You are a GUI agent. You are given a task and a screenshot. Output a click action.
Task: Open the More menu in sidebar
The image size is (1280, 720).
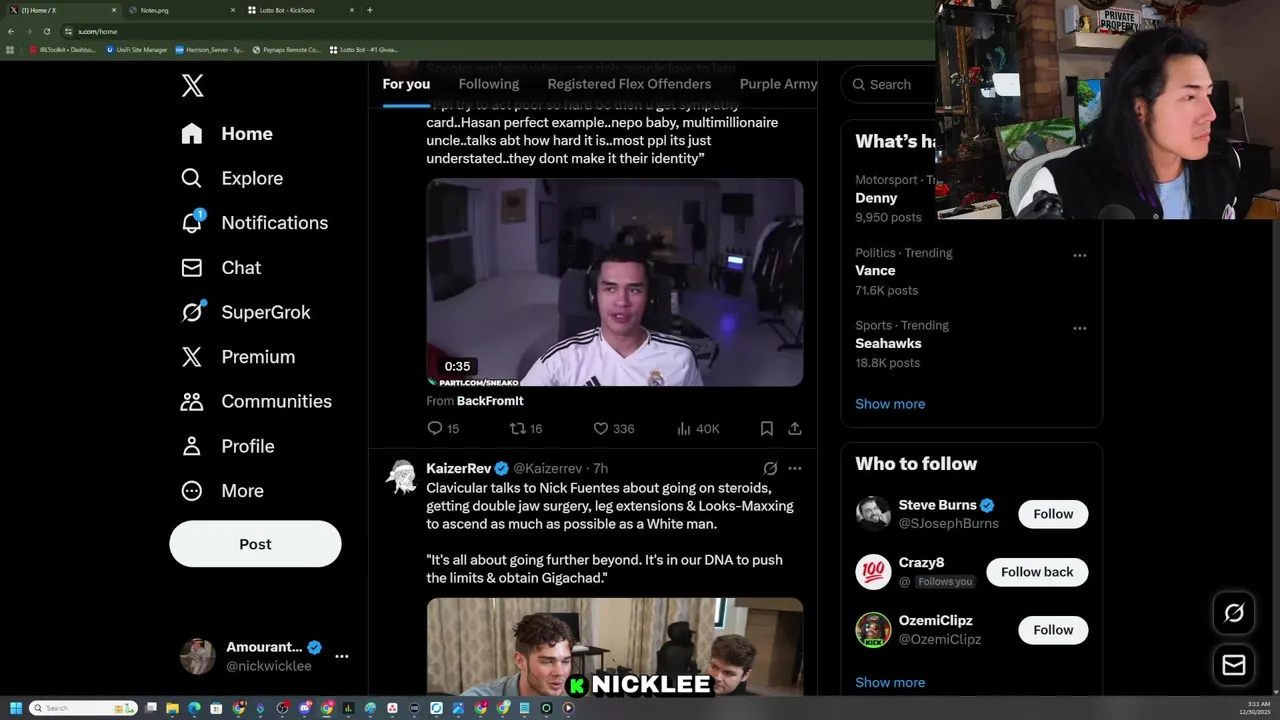(222, 490)
